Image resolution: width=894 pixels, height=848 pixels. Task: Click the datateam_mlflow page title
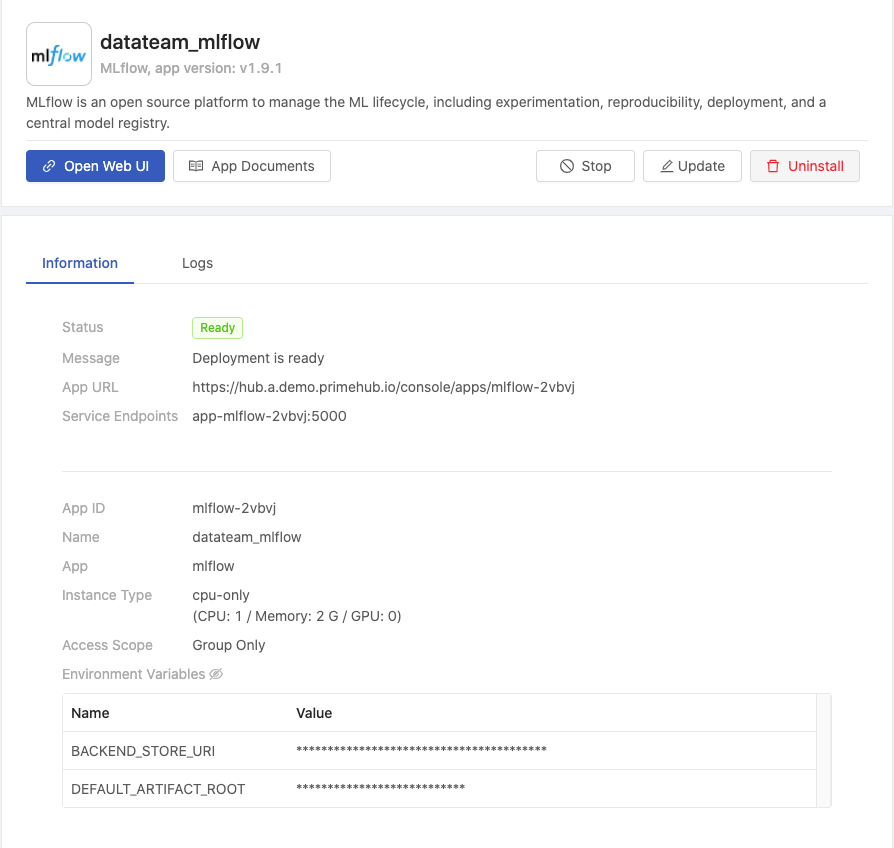tap(180, 42)
